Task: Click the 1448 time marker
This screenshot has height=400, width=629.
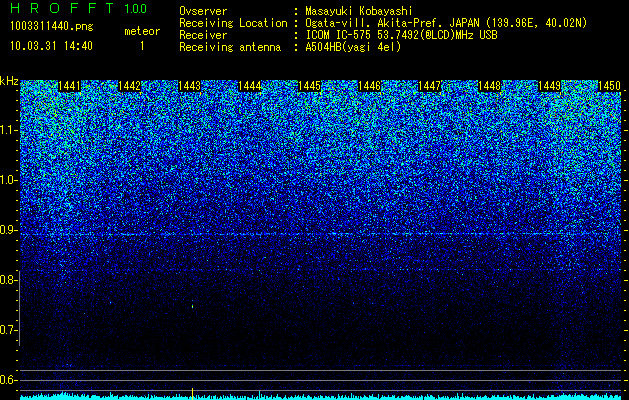Action: point(490,86)
